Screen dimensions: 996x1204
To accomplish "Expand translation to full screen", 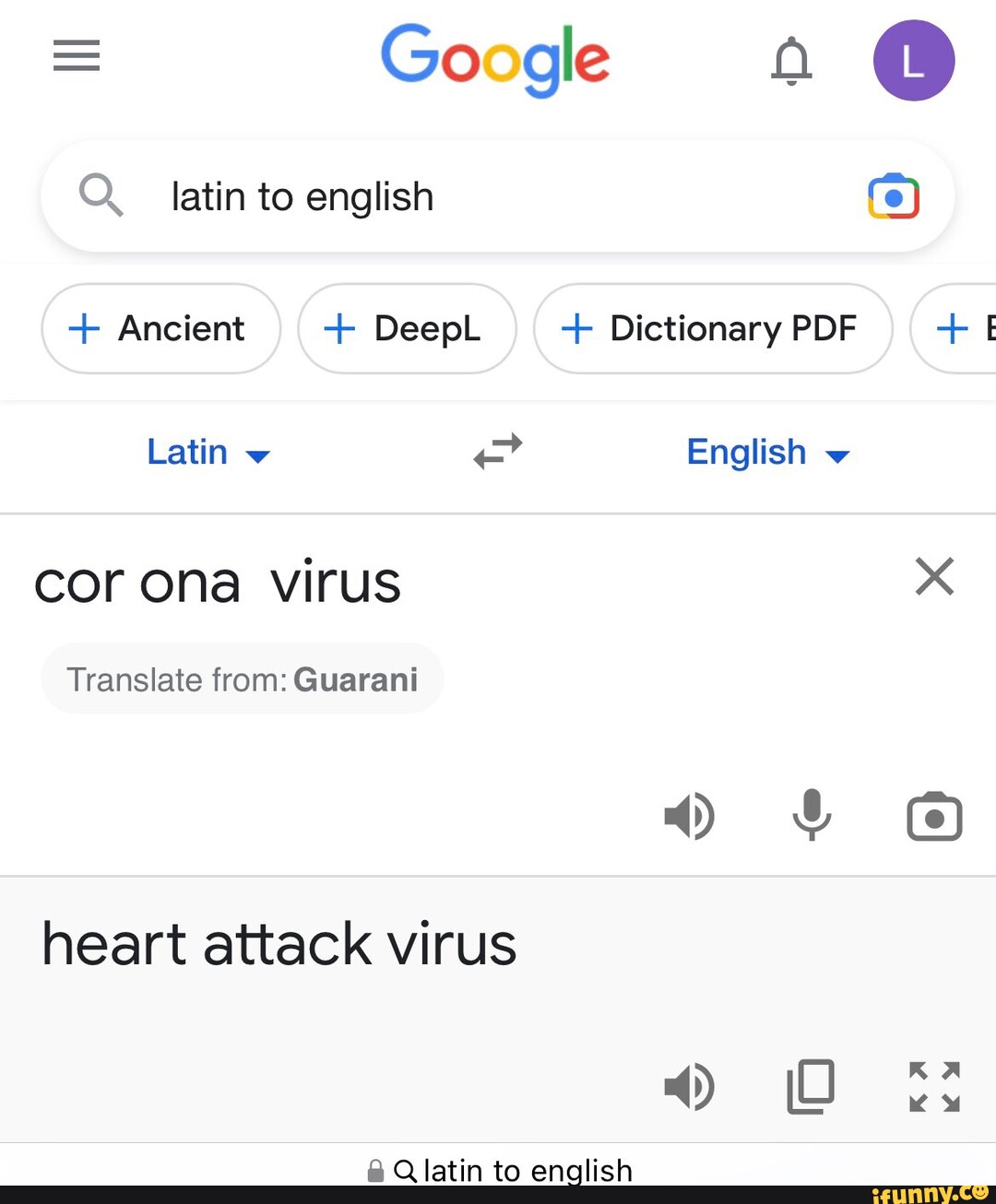I will tap(934, 1086).
